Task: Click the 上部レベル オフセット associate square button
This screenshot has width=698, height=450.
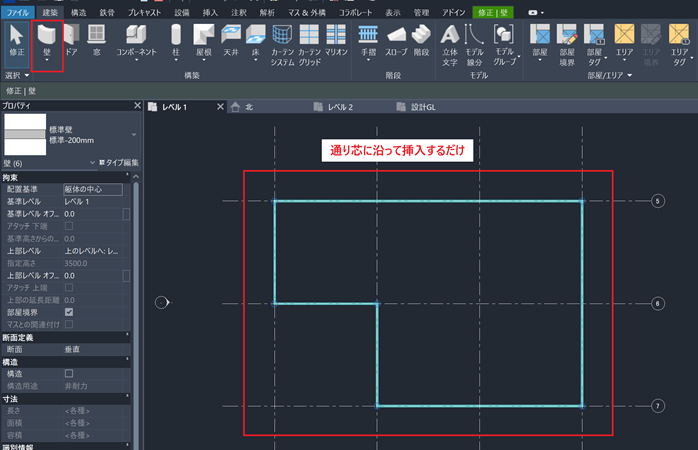Action: pos(126,275)
